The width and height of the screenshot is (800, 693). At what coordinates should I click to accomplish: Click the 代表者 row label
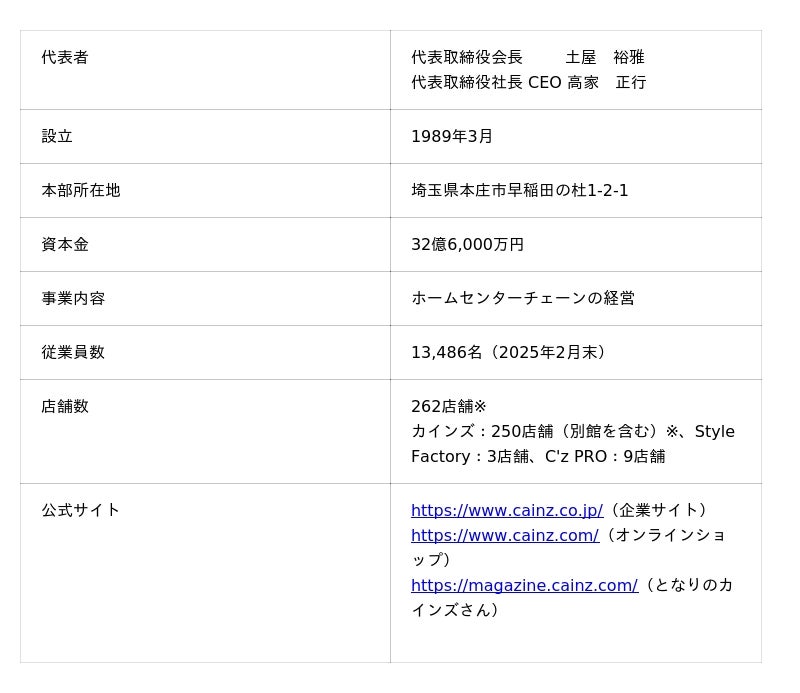coord(65,57)
